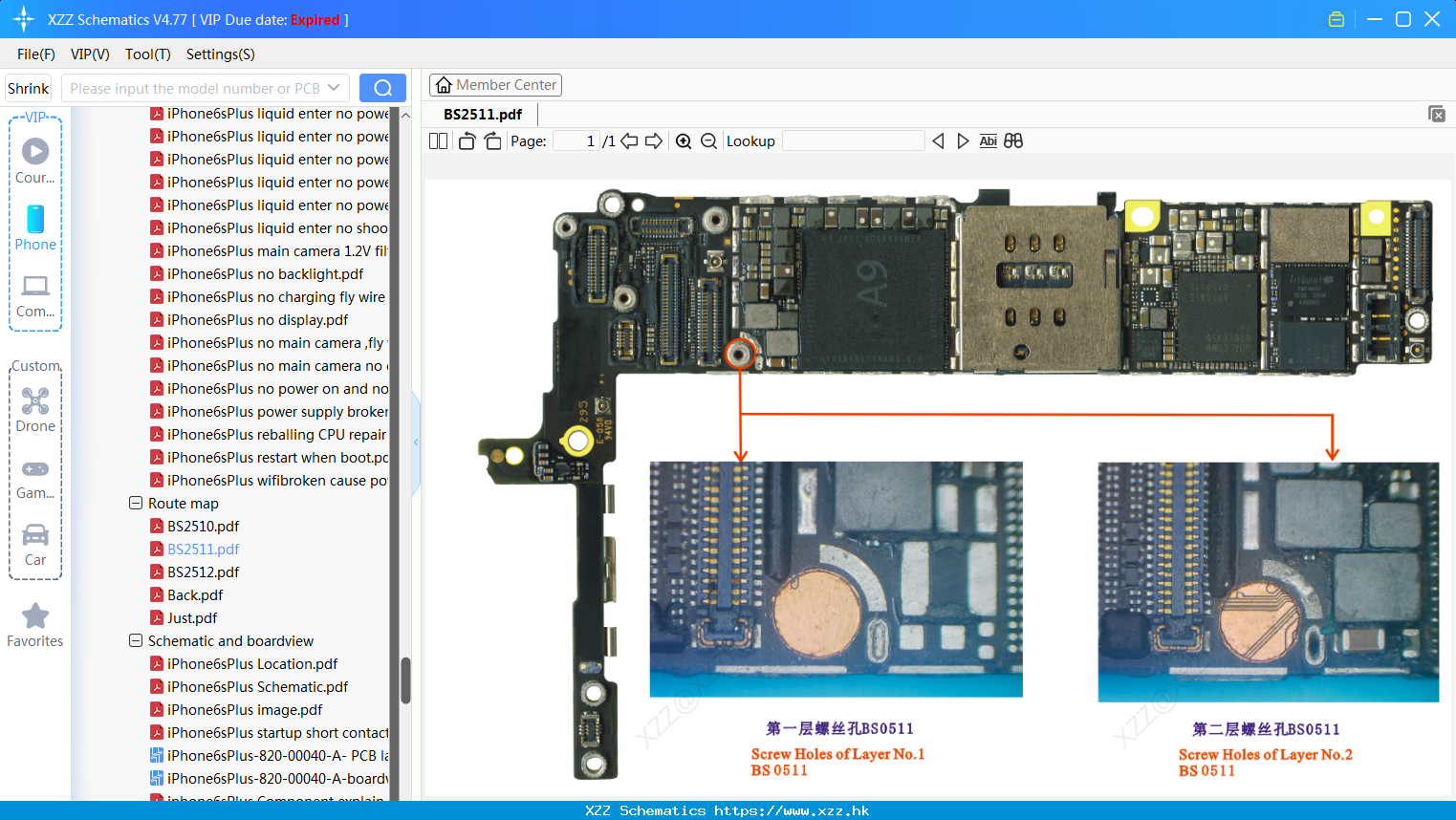Open iPhone6sPlus image.pdf

coord(245,710)
